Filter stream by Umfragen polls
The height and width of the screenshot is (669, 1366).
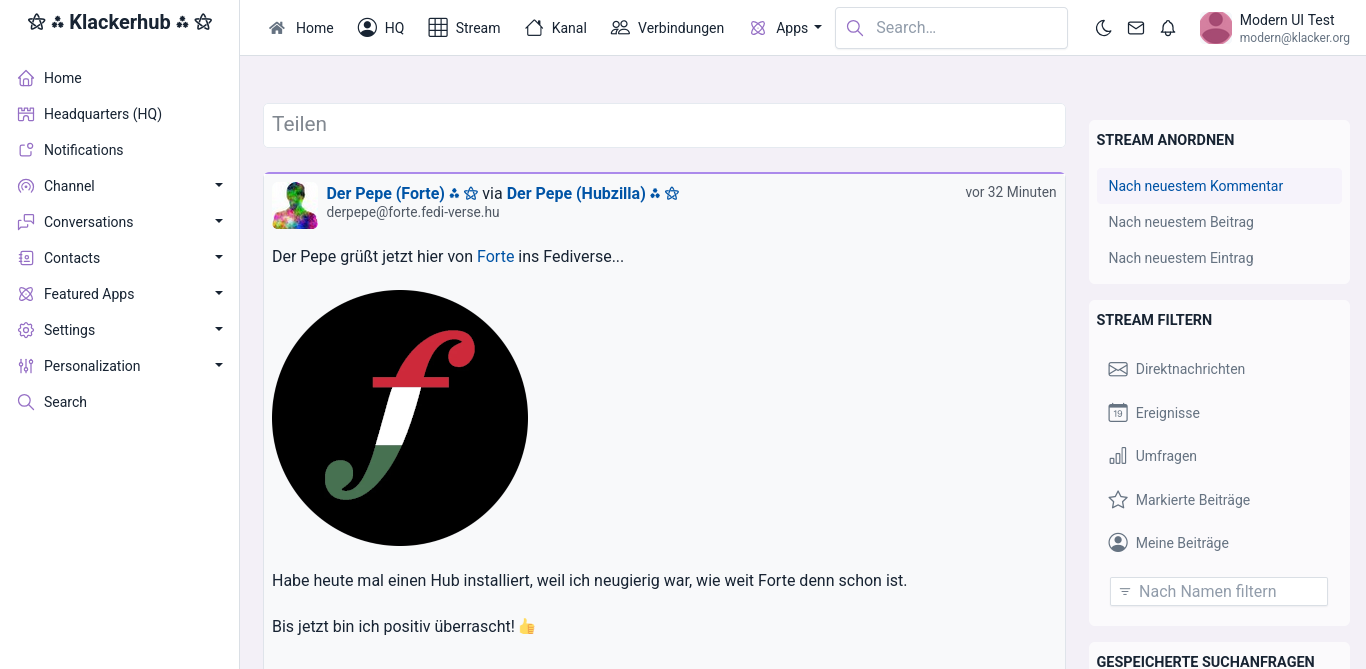click(1118, 456)
